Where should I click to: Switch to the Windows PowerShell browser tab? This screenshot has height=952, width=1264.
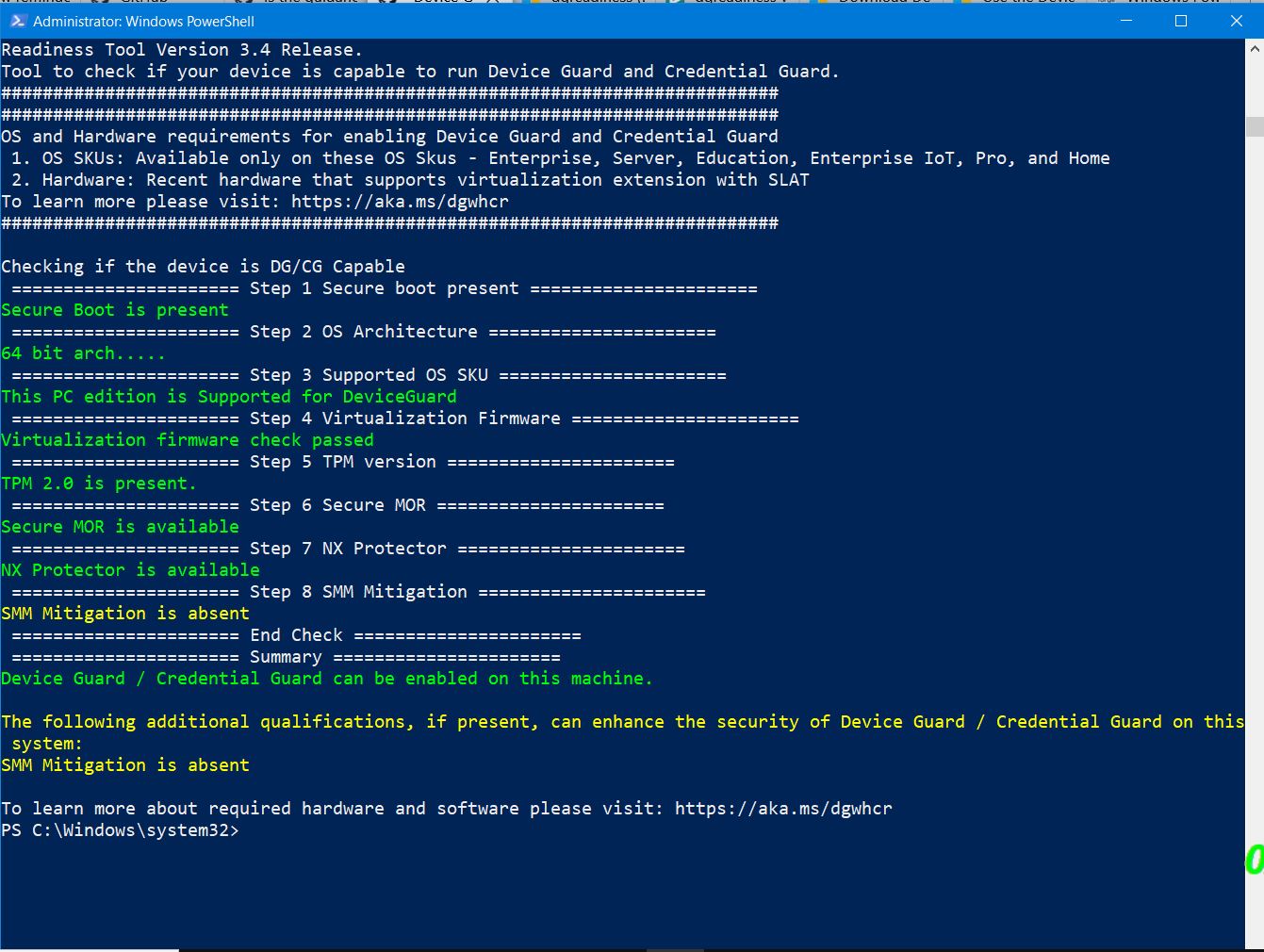(x=1183, y=3)
